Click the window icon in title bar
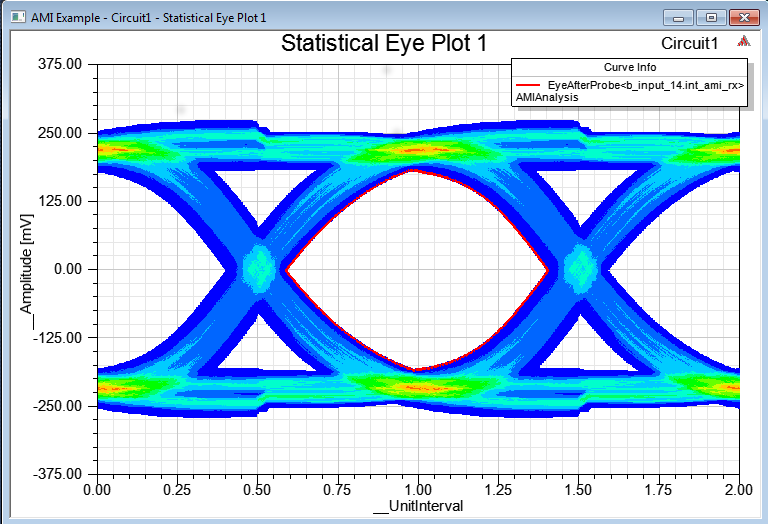Image resolution: width=768 pixels, height=524 pixels. (18, 17)
